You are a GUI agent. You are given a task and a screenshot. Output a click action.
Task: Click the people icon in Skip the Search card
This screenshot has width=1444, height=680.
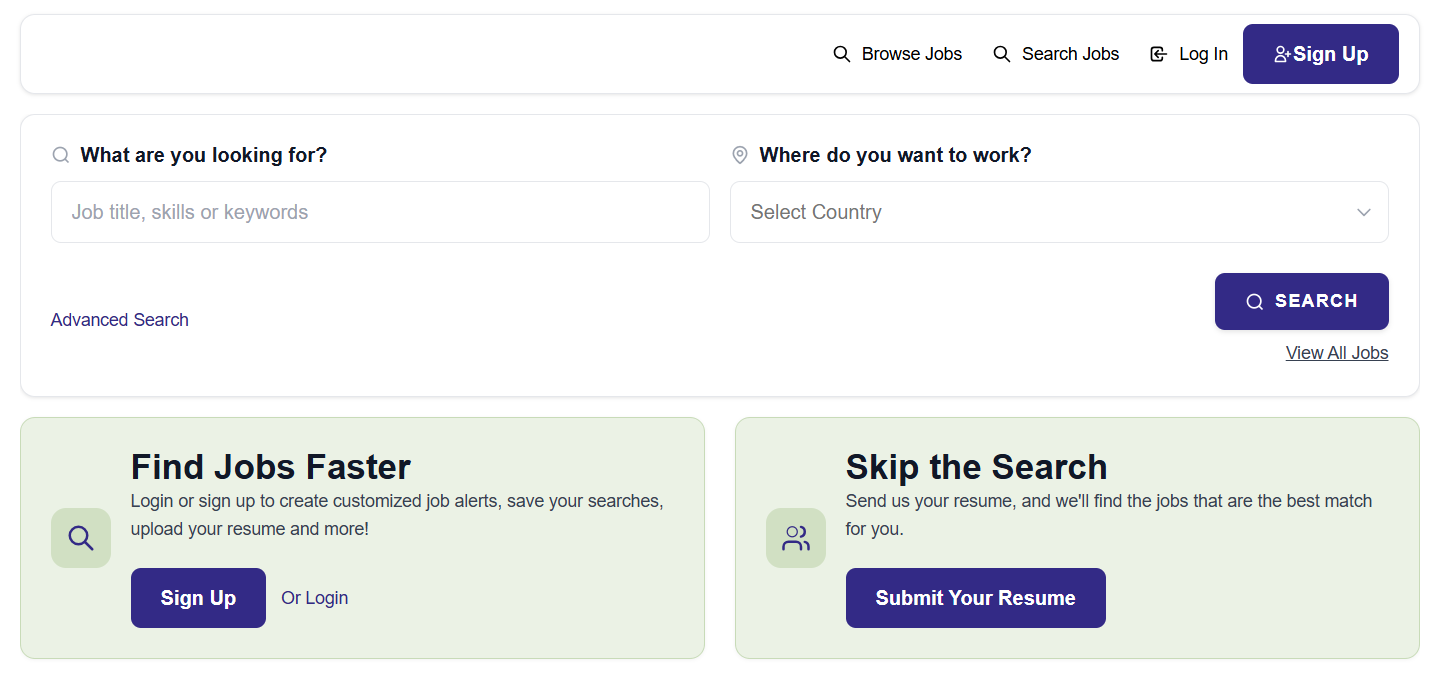pyautogui.click(x=796, y=538)
